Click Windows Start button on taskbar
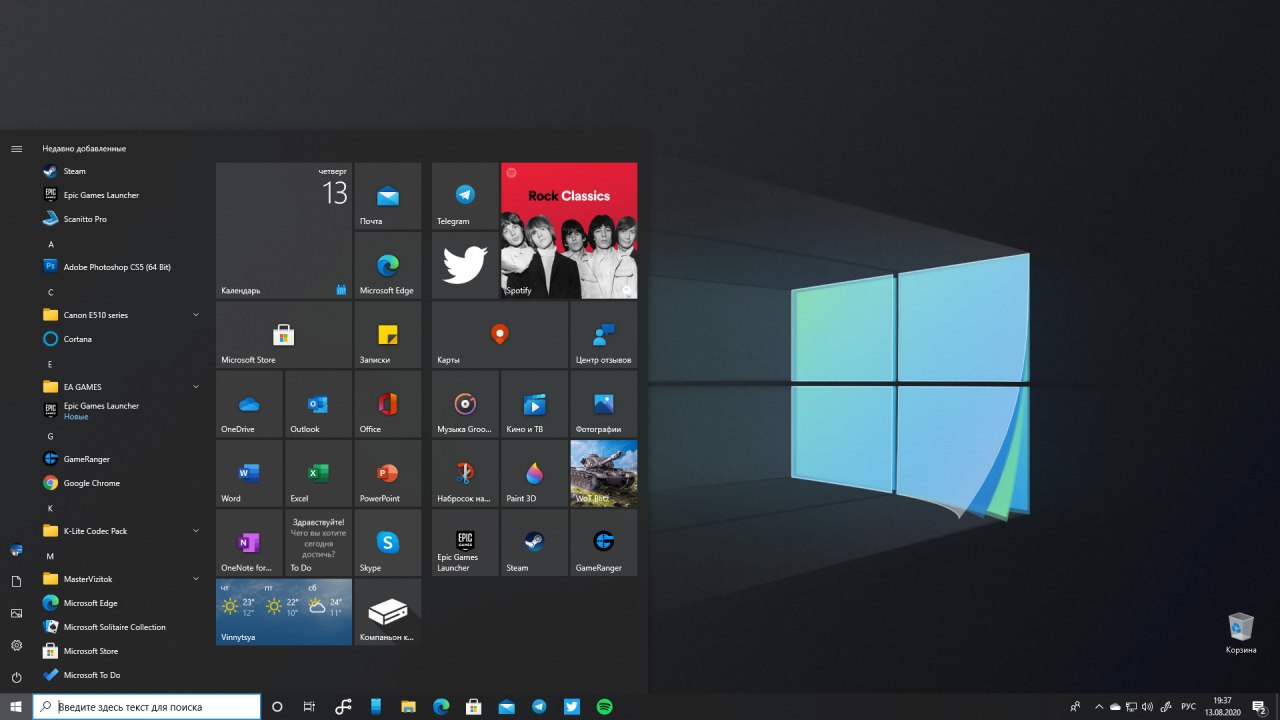This screenshot has width=1280, height=720. [x=16, y=706]
